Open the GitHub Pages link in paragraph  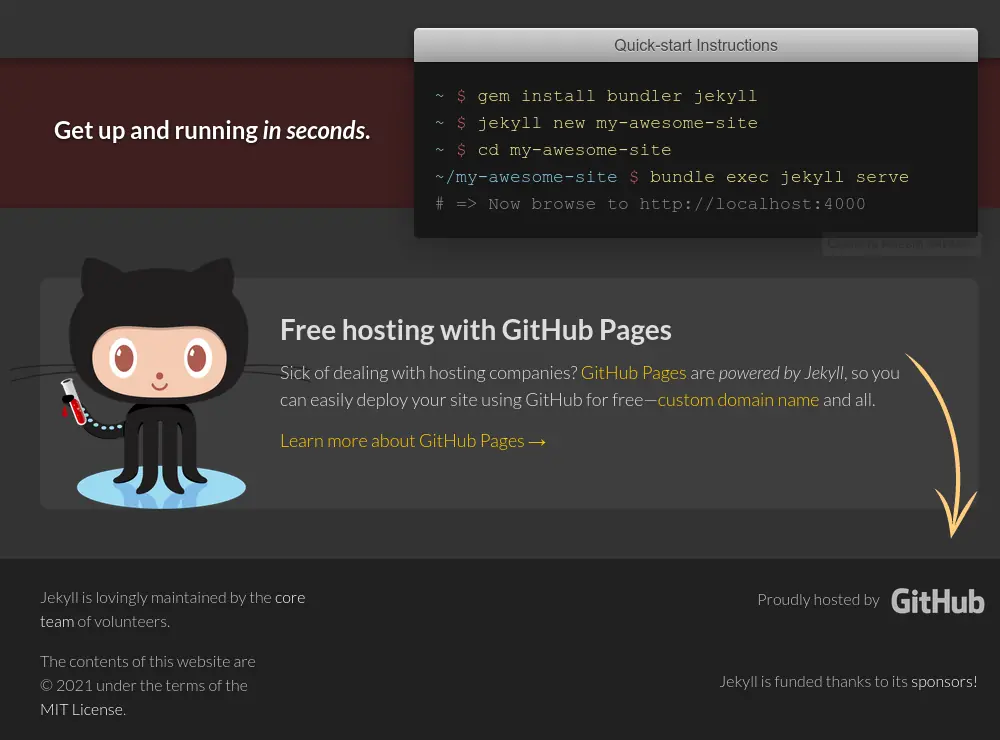[633, 373]
